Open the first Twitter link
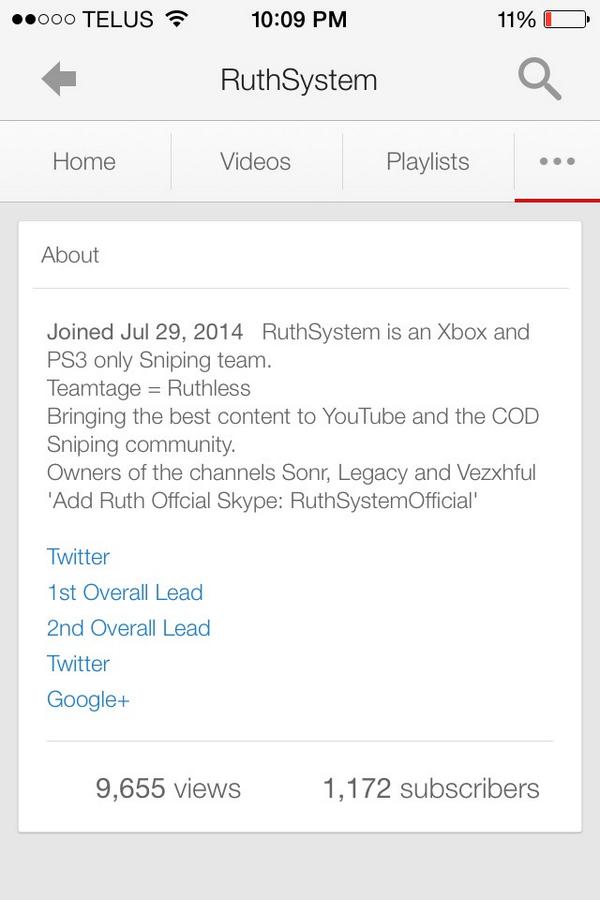 click(78, 557)
